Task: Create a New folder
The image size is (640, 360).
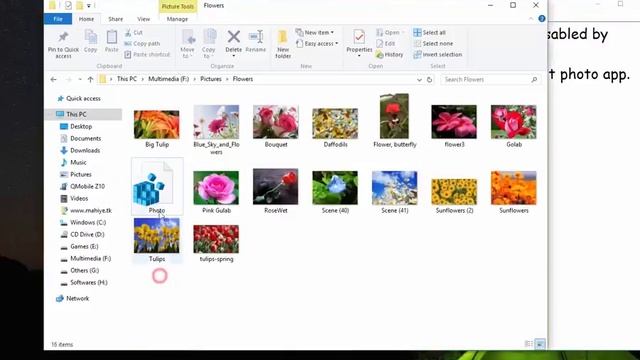Action: coord(283,44)
